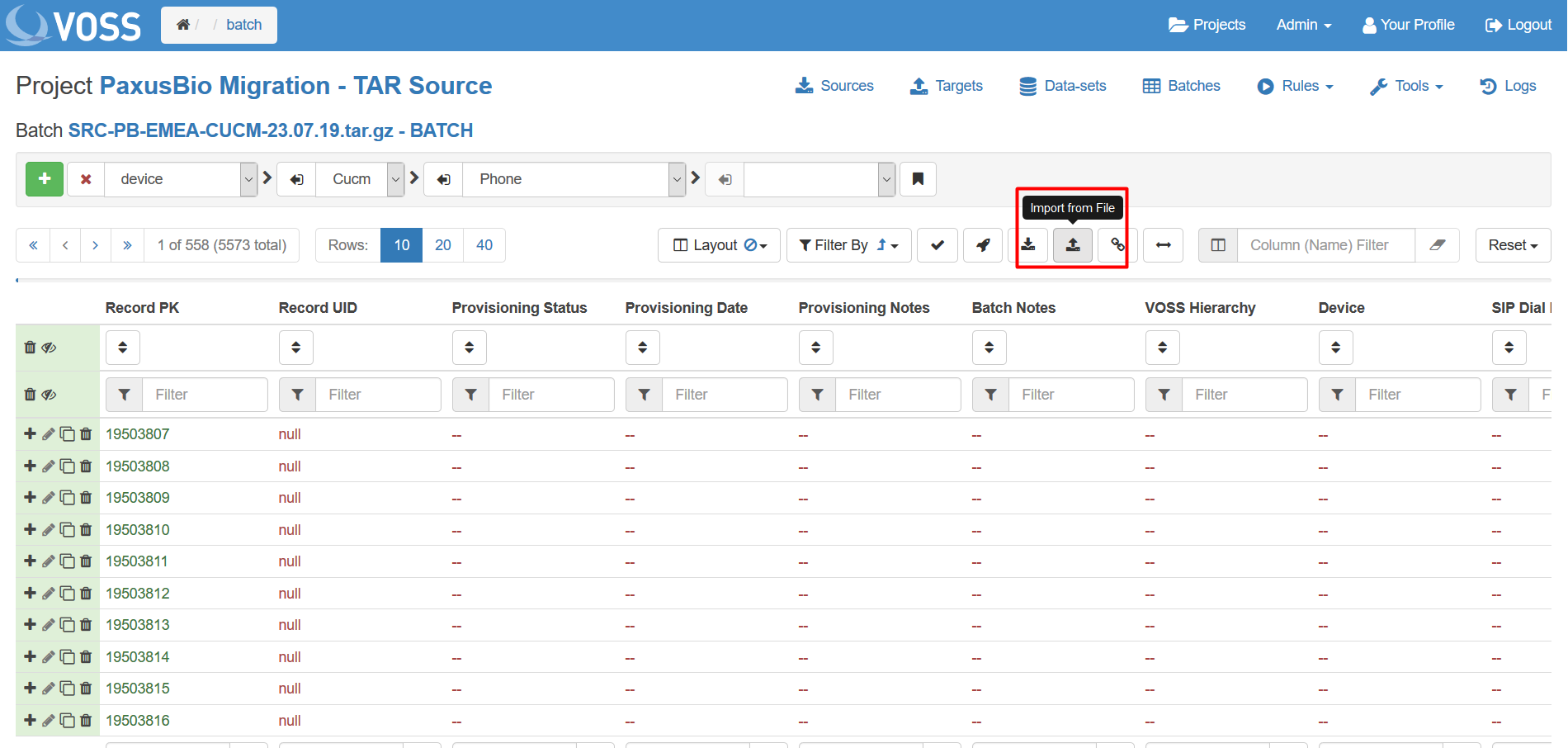
Task: Open the Layout dropdown
Action: 719,245
